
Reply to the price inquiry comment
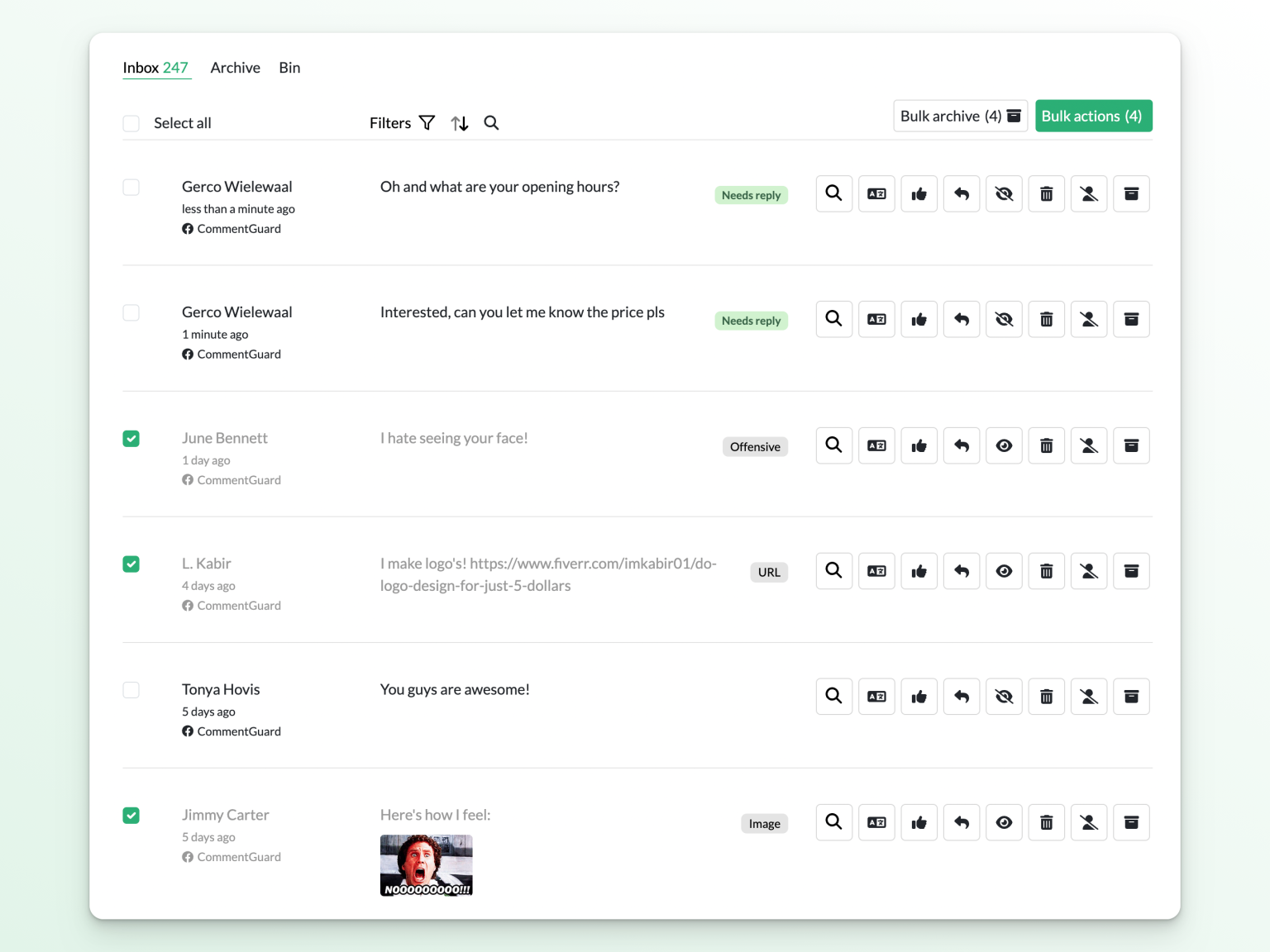tap(962, 319)
